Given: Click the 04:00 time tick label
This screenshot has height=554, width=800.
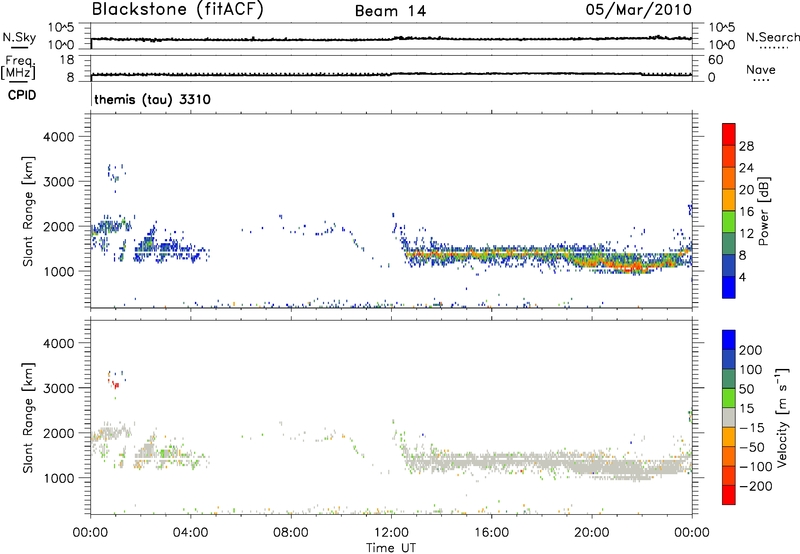Looking at the screenshot, I should [x=190, y=533].
